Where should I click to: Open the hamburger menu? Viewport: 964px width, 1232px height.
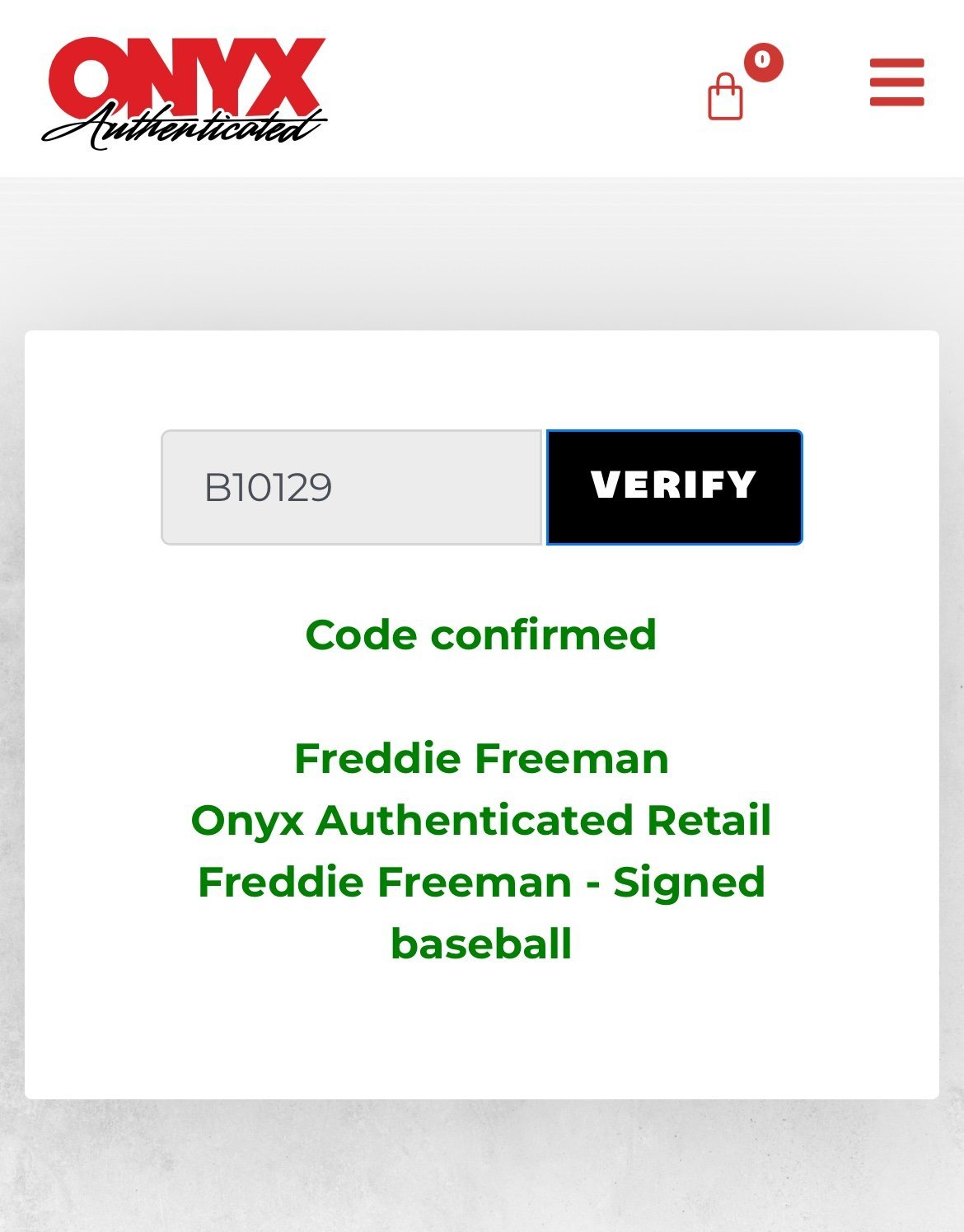[896, 82]
